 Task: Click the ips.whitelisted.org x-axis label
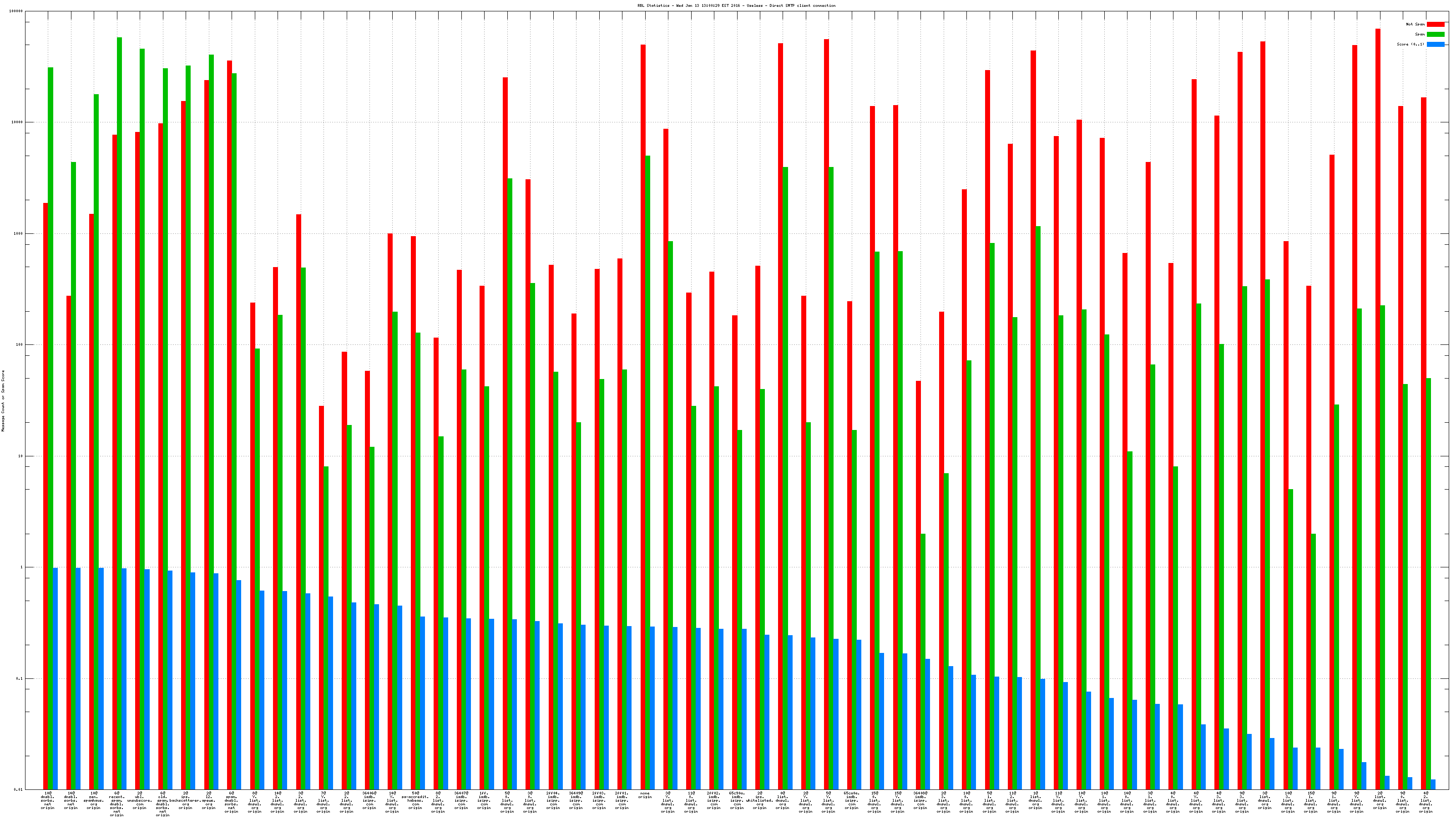click(x=760, y=800)
